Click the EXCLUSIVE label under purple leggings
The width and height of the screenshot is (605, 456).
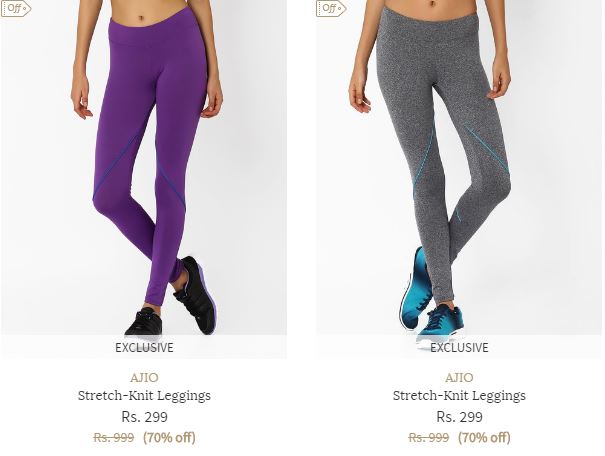(144, 348)
